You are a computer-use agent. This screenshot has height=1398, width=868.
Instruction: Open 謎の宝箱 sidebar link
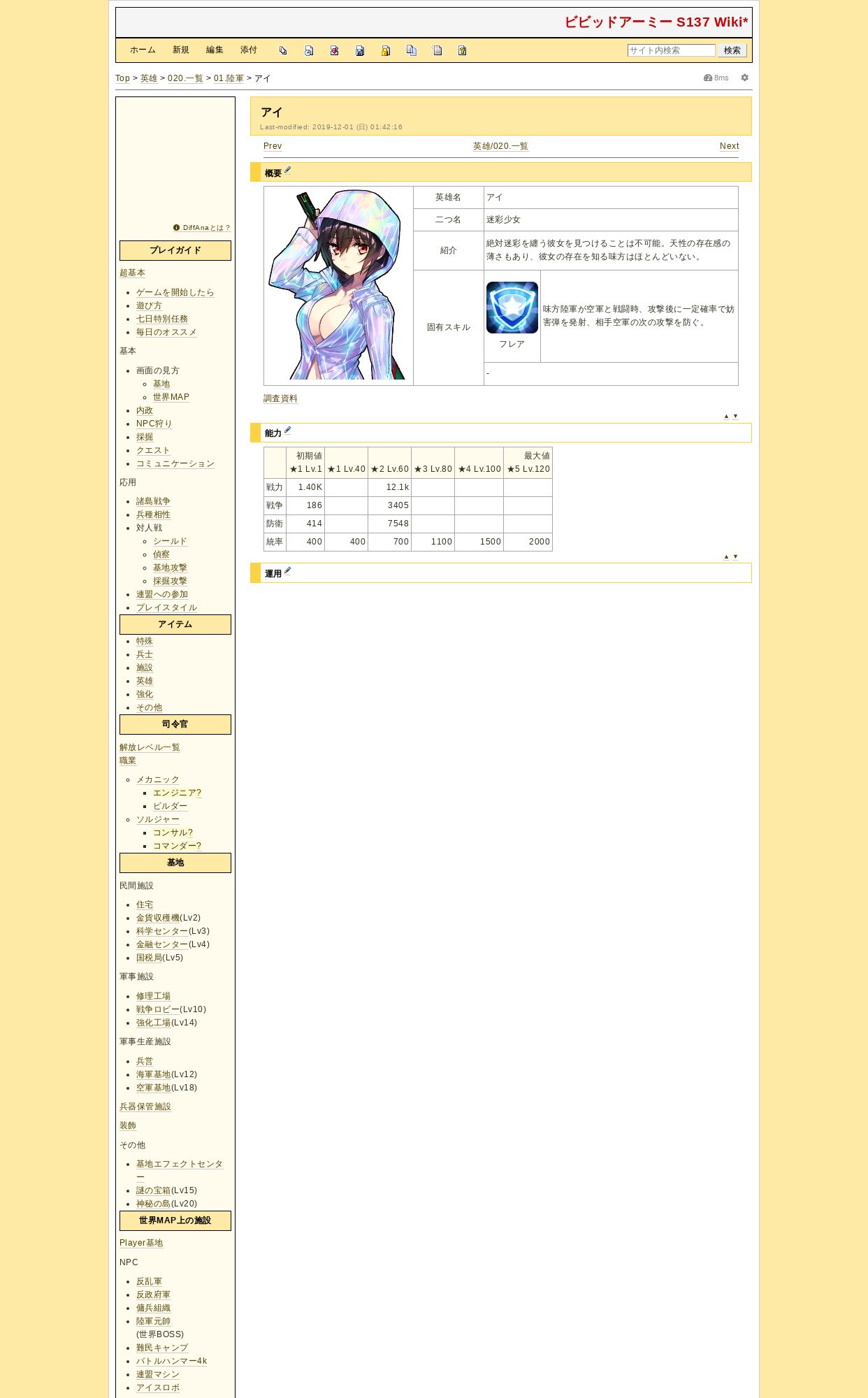click(153, 1190)
